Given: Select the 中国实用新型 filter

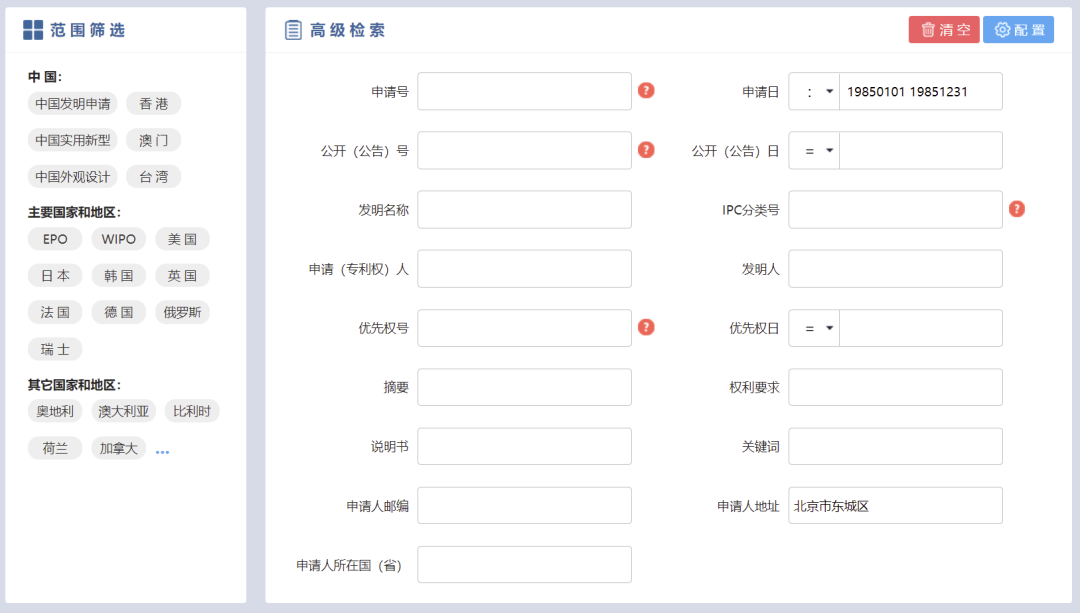Looking at the screenshot, I should tap(72, 139).
